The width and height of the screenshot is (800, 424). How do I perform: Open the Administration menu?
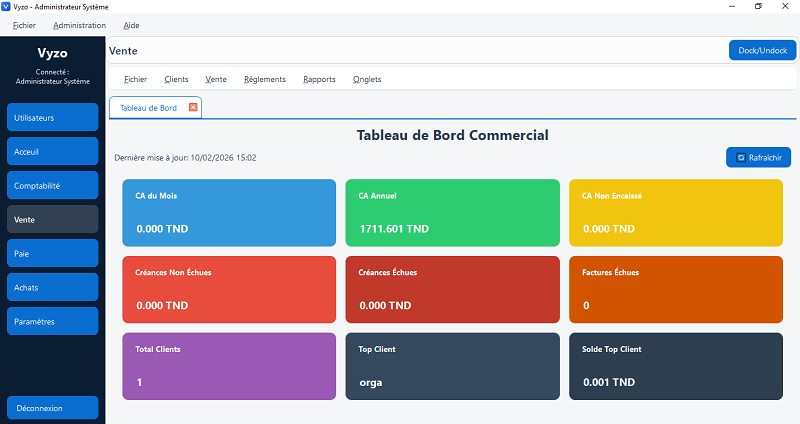79,25
